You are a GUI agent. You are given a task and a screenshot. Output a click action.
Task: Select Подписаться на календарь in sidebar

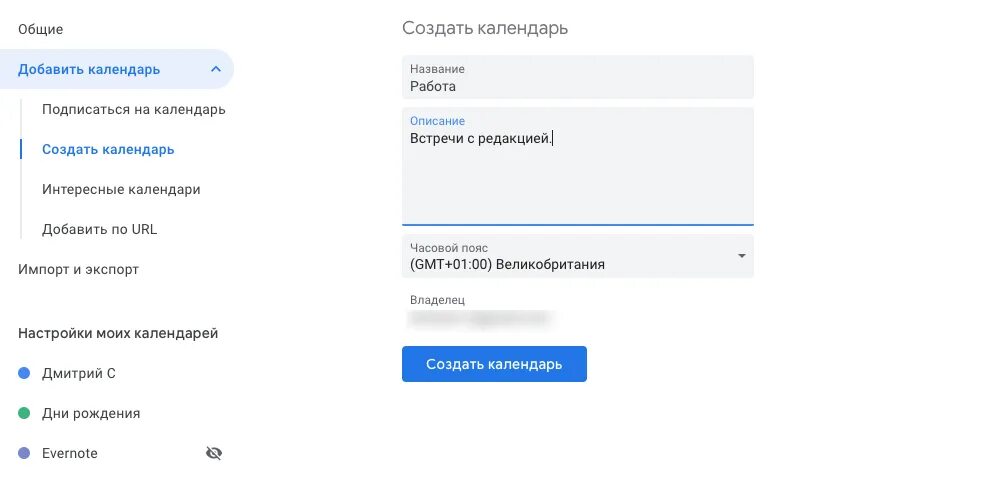pos(134,109)
